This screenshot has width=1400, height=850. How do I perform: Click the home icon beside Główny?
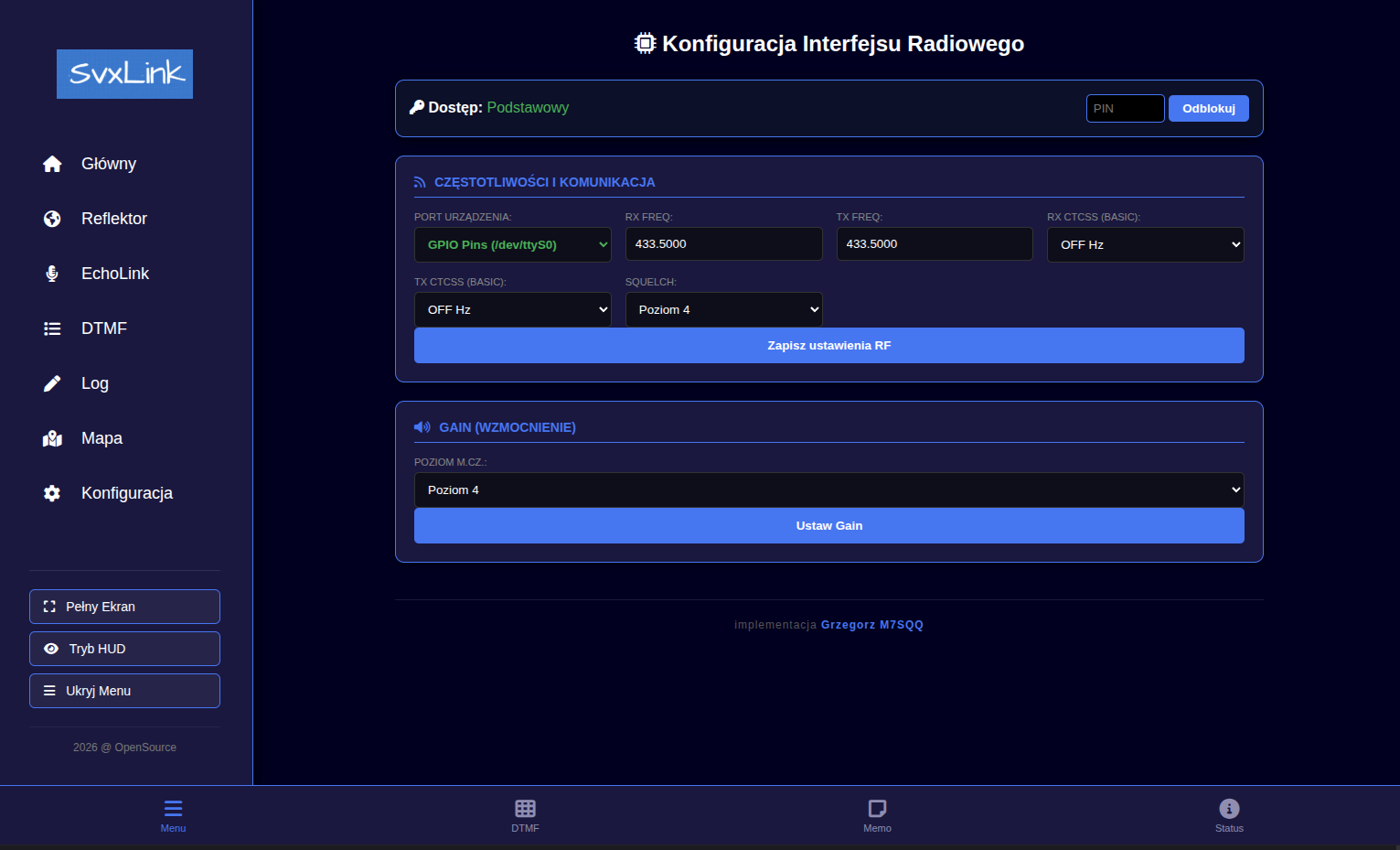tap(52, 164)
